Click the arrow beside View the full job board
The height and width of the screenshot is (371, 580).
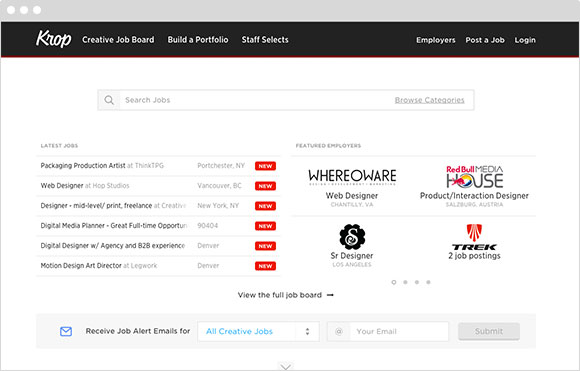(330, 295)
